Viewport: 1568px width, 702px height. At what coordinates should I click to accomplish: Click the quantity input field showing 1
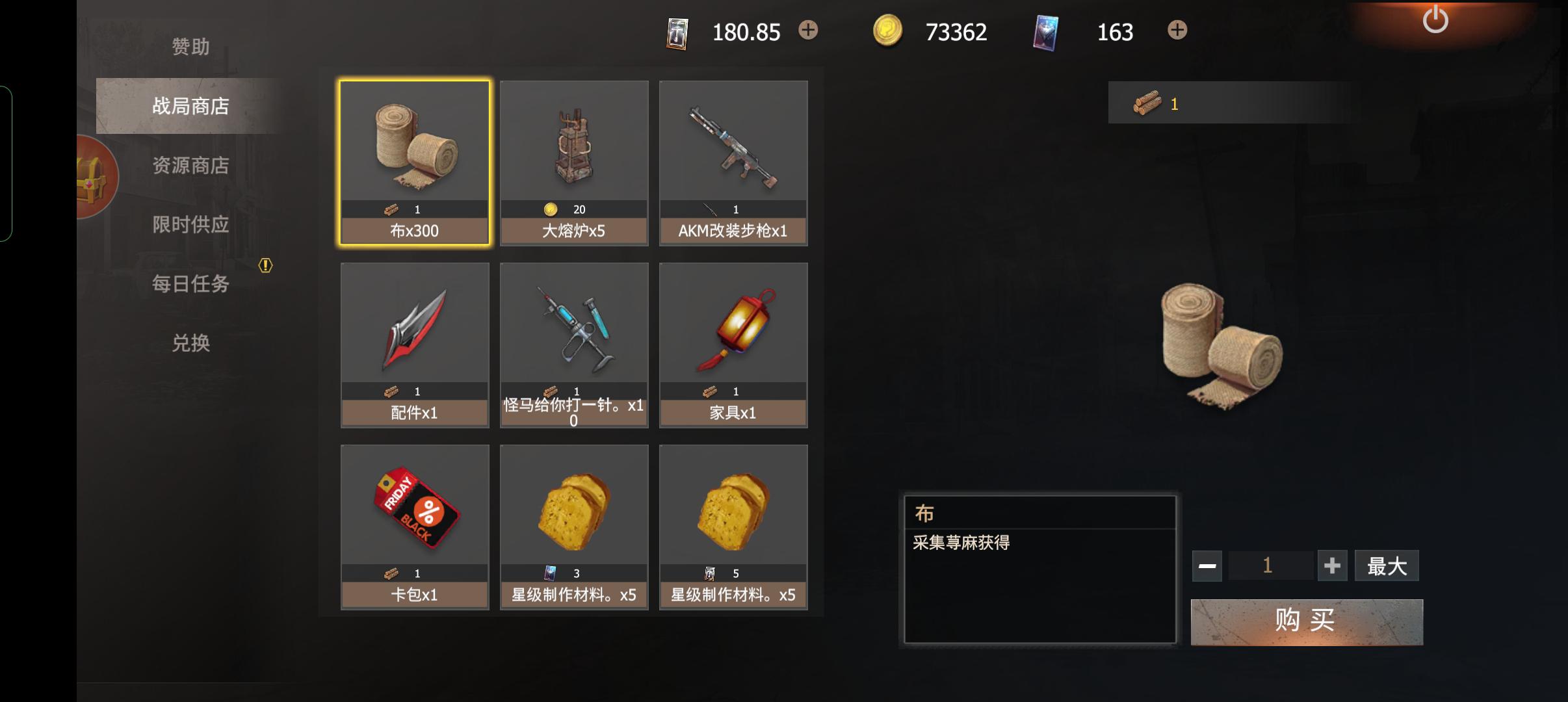[x=1269, y=565]
